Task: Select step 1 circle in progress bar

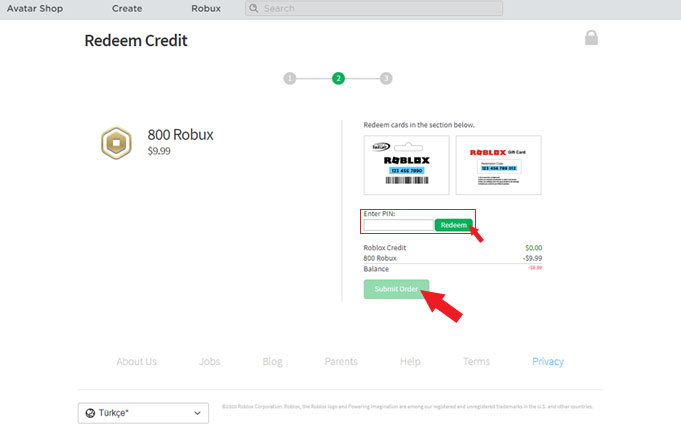Action: coord(290,78)
